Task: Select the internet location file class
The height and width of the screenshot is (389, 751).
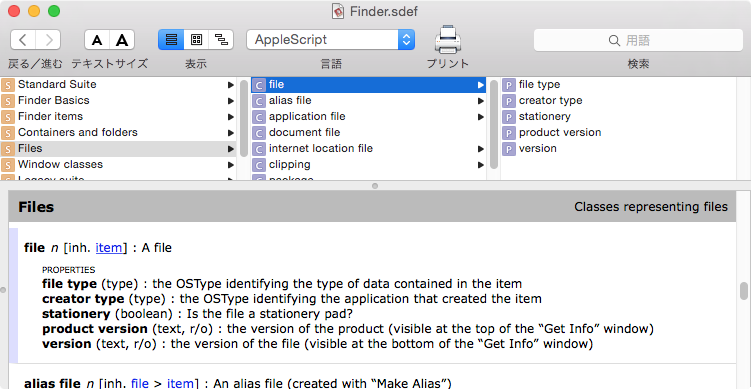Action: click(x=368, y=149)
